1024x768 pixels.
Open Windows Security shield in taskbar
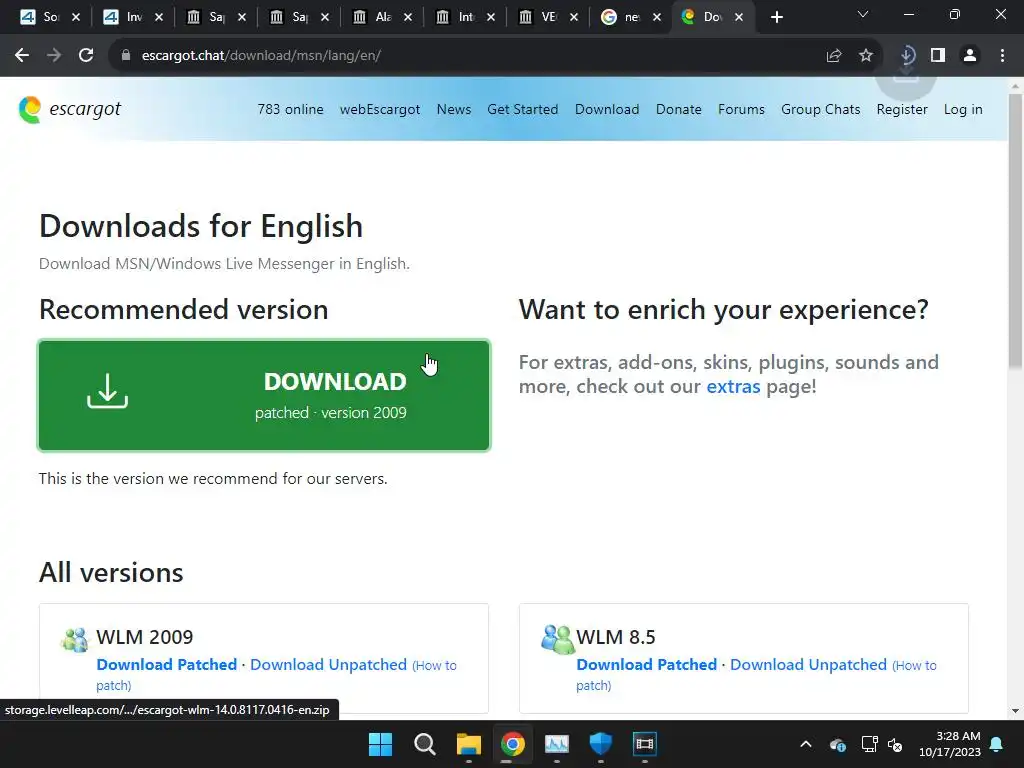click(x=600, y=744)
